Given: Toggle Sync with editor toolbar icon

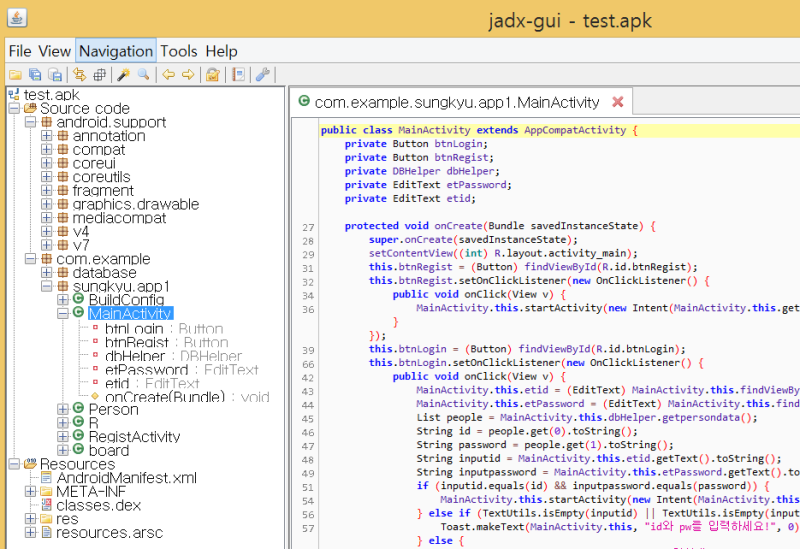Looking at the screenshot, I should (x=80, y=75).
